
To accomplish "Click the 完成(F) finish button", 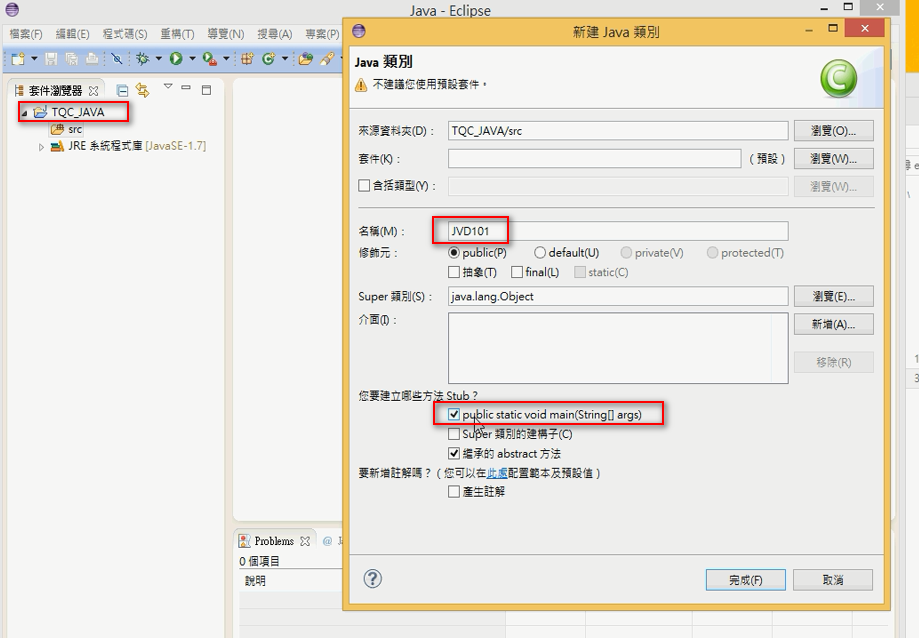I will (746, 580).
